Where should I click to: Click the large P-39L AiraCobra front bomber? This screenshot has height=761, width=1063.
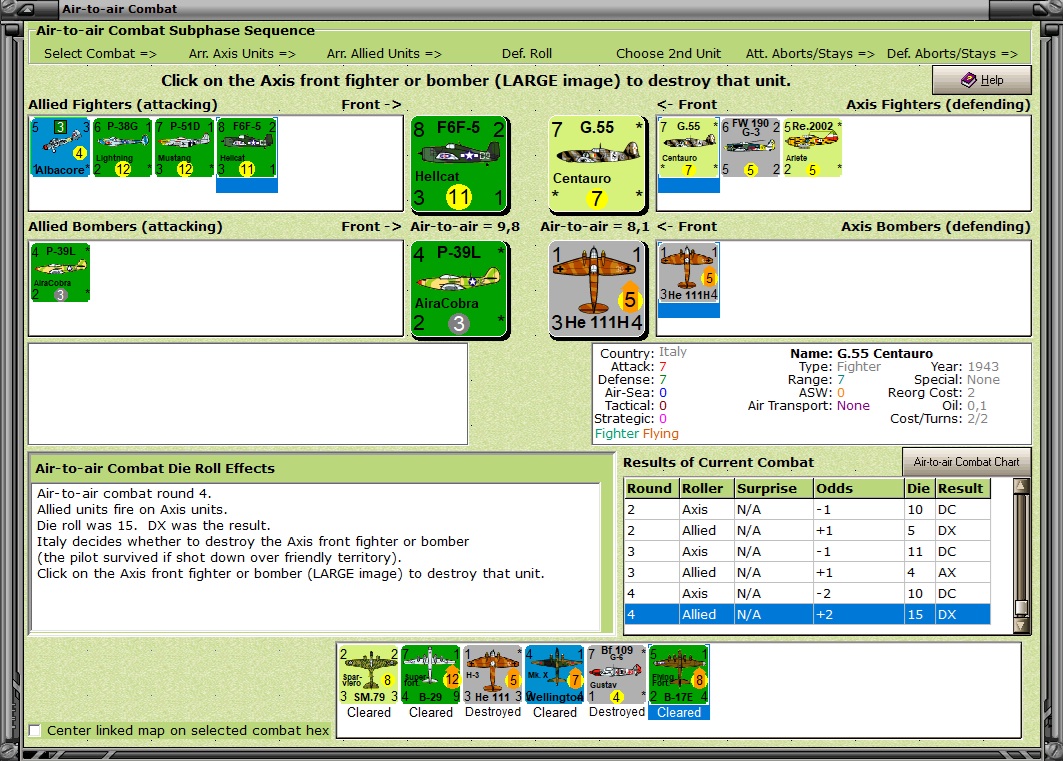pyautogui.click(x=459, y=289)
